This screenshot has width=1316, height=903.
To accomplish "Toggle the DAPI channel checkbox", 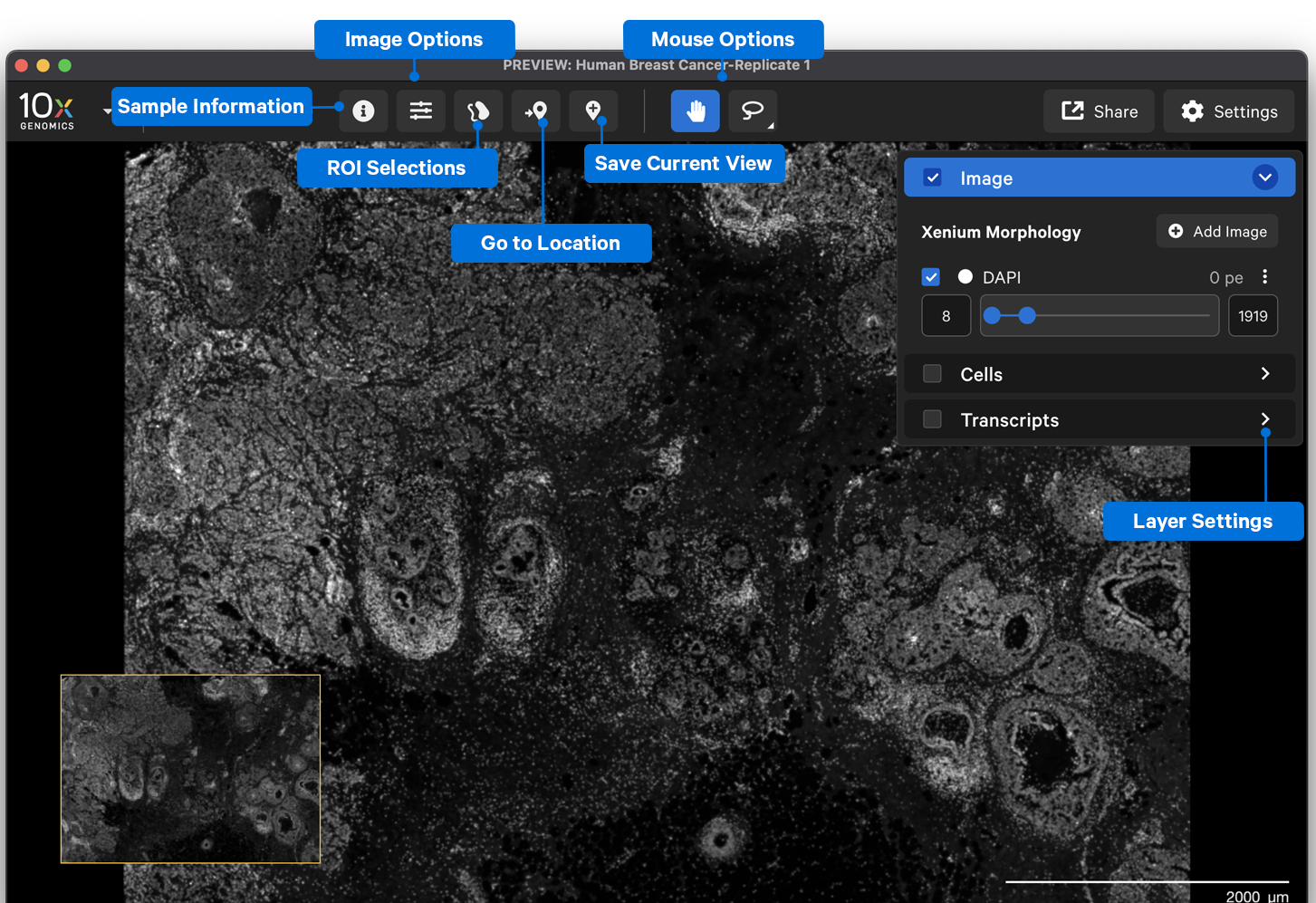I will point(931,277).
